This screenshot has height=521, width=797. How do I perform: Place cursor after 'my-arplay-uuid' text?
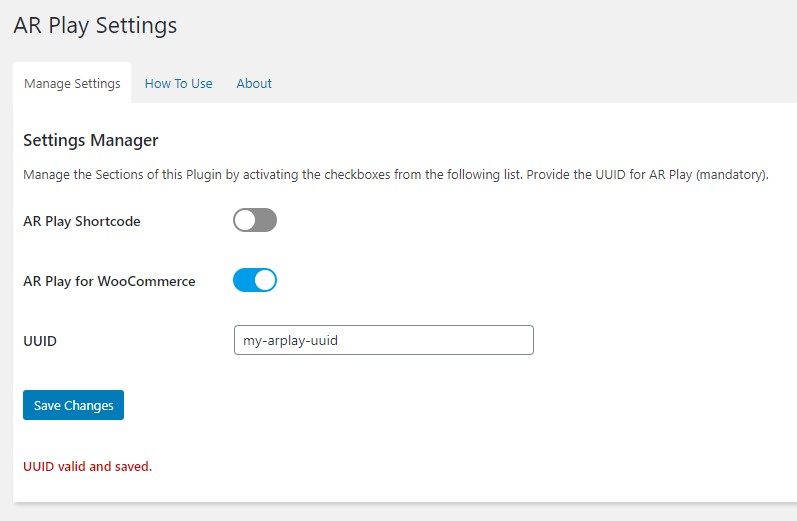click(339, 341)
